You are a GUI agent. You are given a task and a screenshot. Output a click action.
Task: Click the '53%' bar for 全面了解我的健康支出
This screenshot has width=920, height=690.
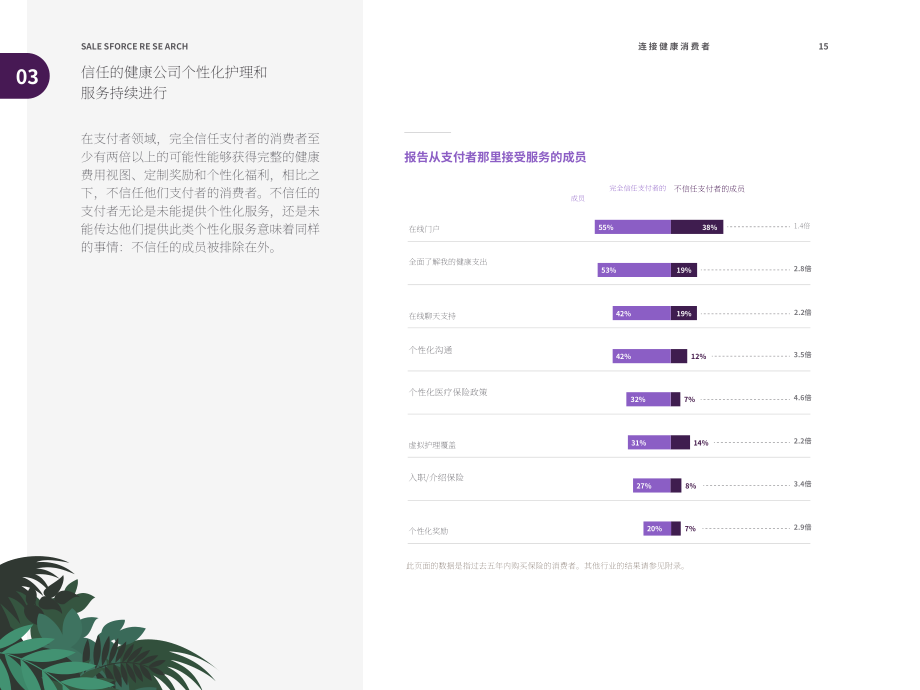634,270
